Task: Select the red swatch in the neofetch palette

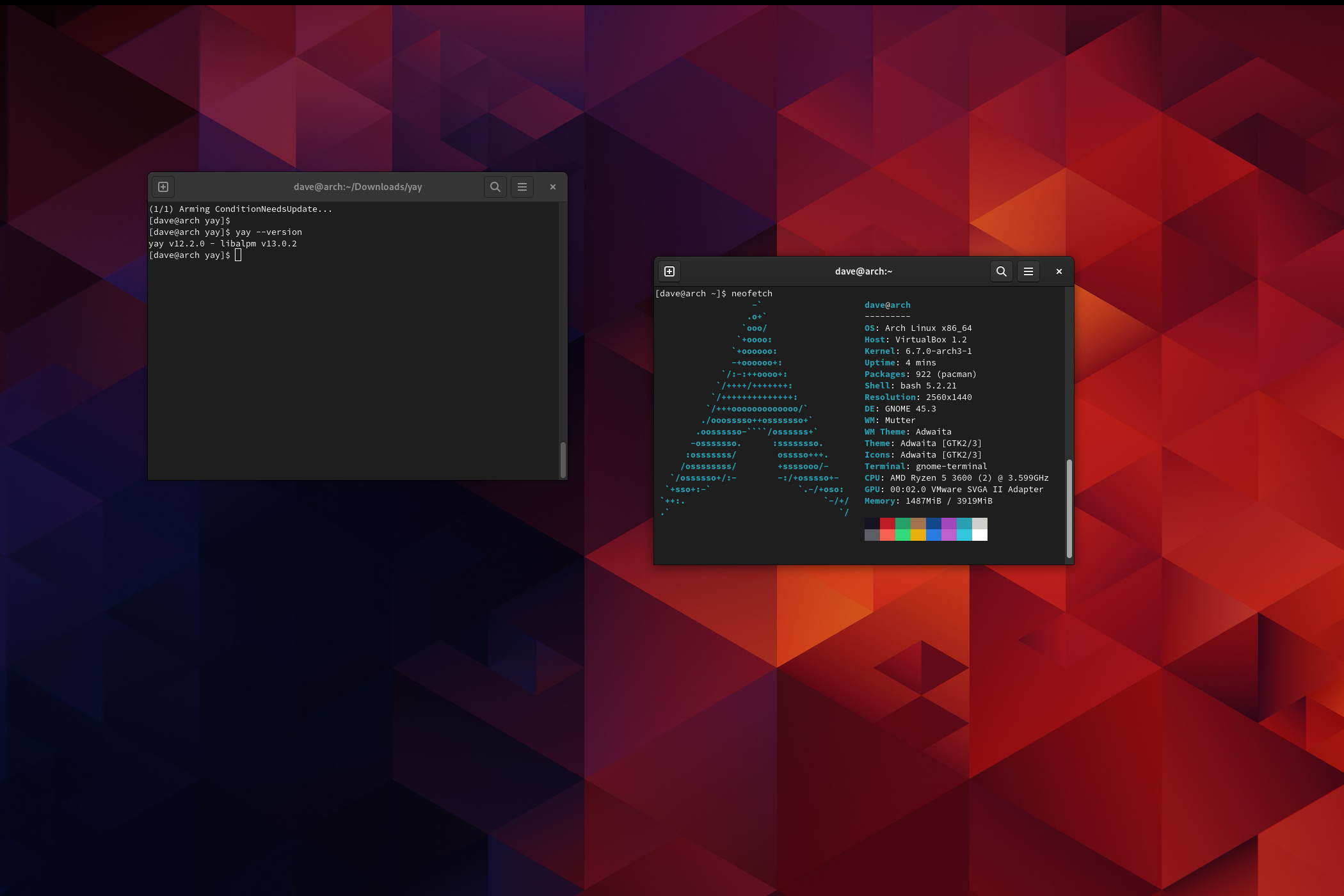Action: coord(888,529)
